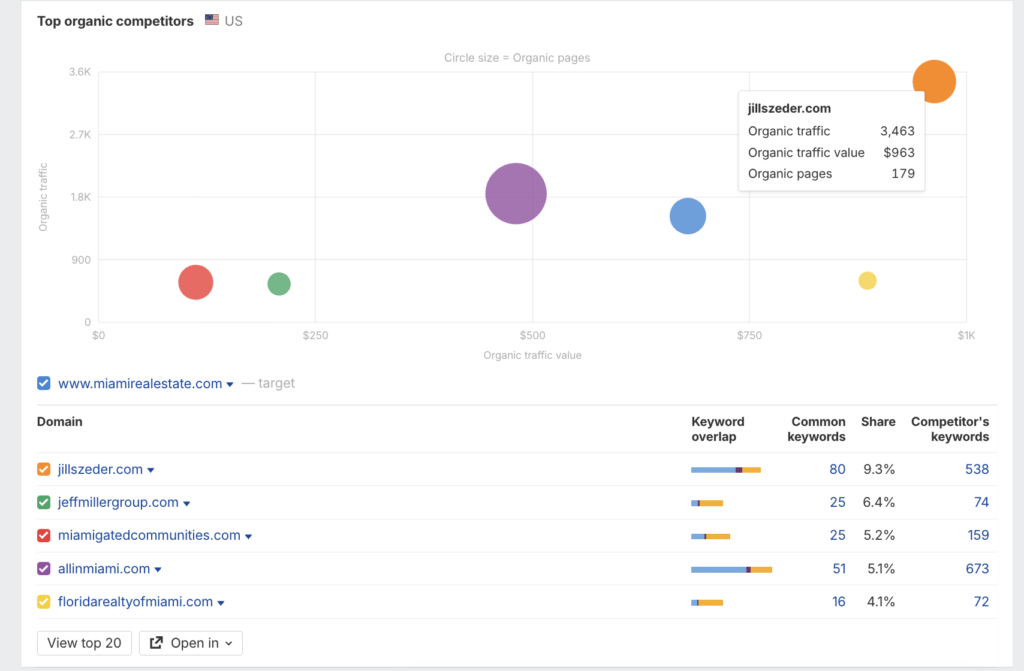Toggle the www.miamirealestate.com target checkbox

[x=42, y=383]
